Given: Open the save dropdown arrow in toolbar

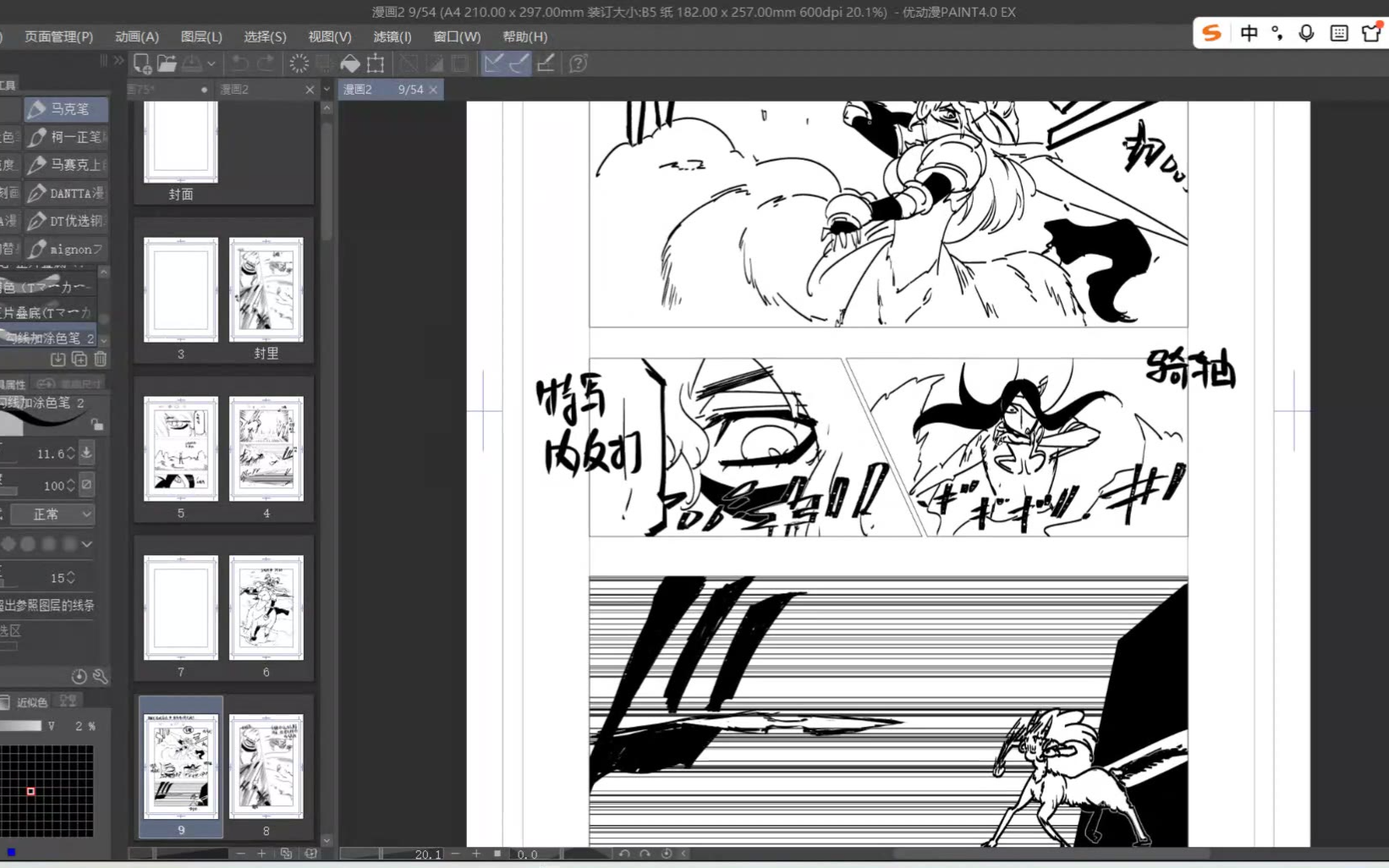Looking at the screenshot, I should (x=211, y=63).
